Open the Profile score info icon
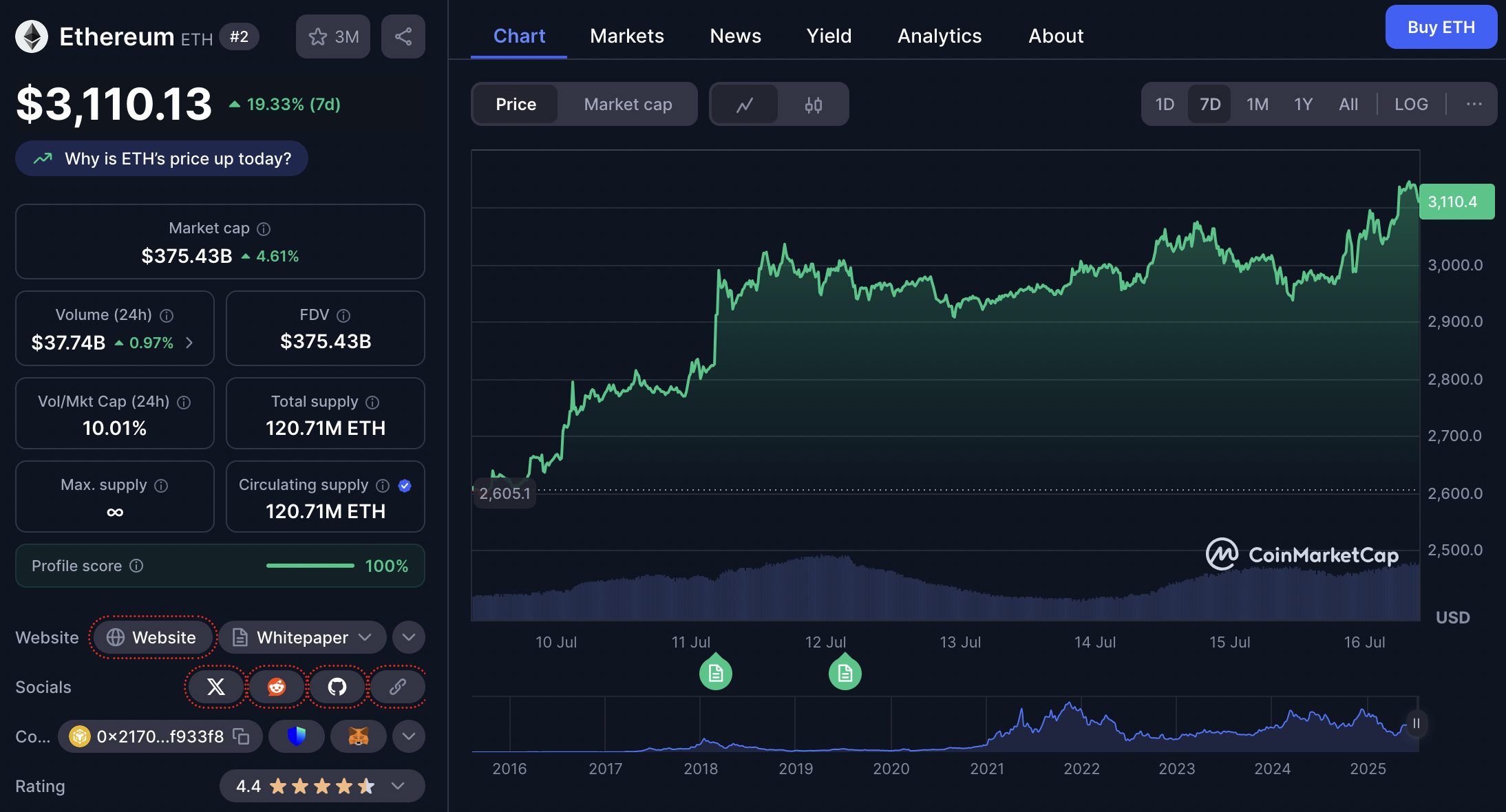This screenshot has width=1506, height=812. [136, 566]
